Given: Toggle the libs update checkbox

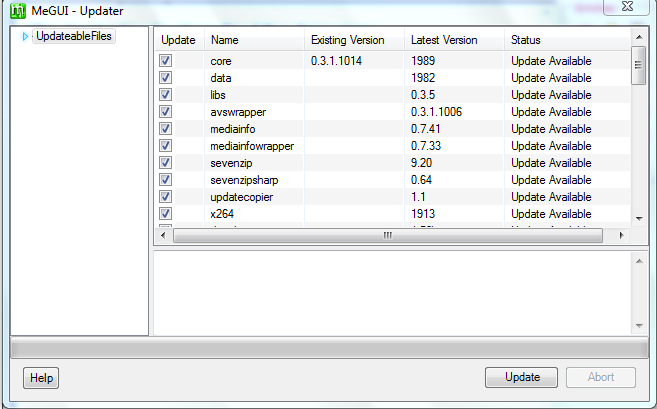Looking at the screenshot, I should [x=166, y=95].
